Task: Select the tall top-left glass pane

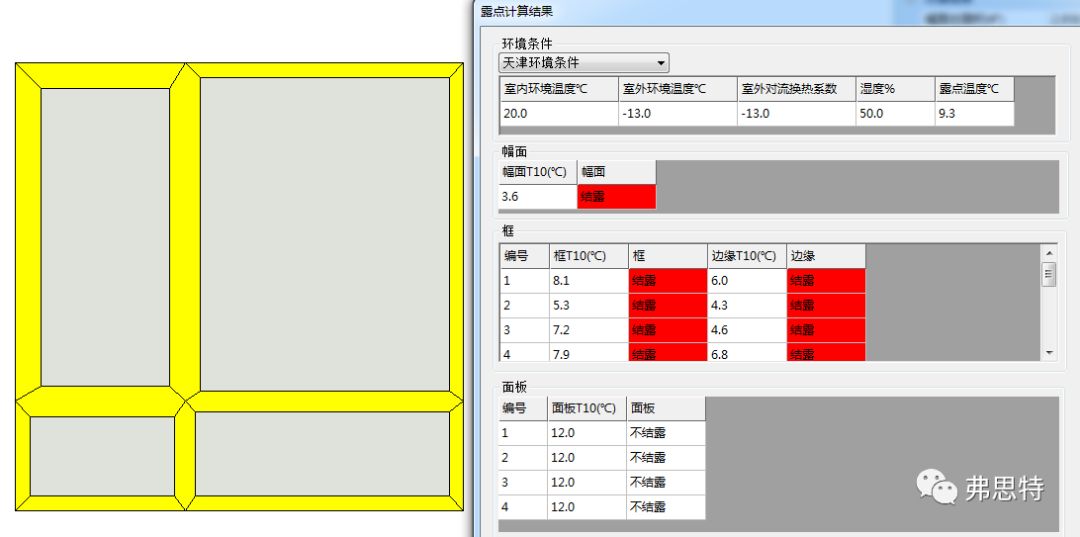Action: click(x=105, y=236)
